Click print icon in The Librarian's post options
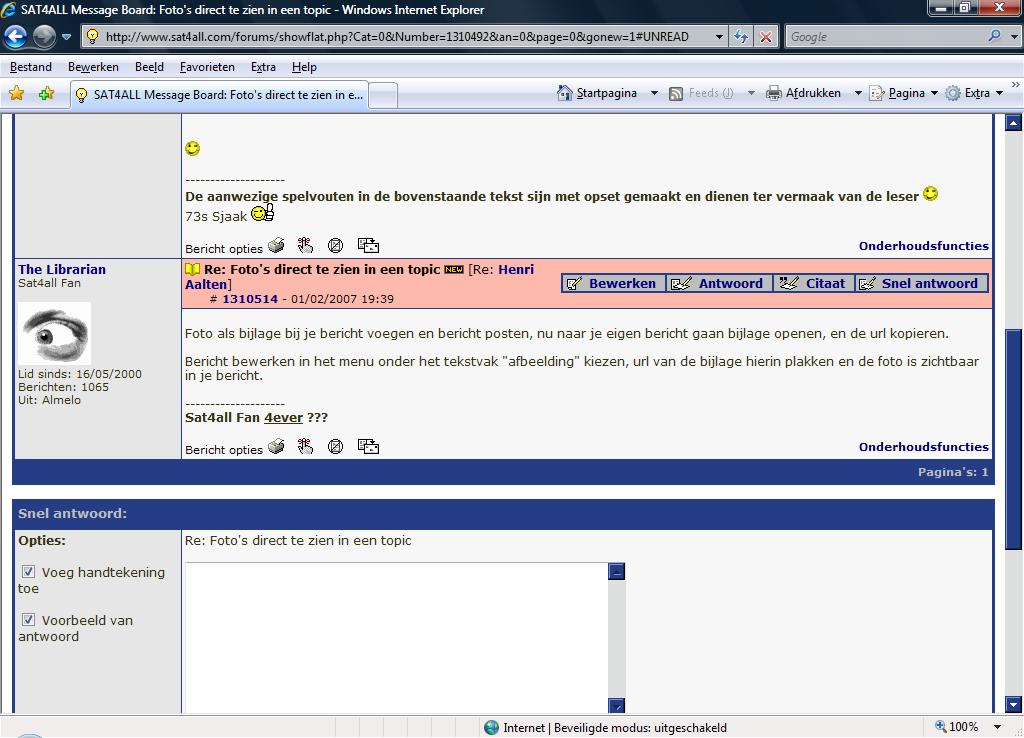Image resolution: width=1024 pixels, height=738 pixels. (277, 446)
